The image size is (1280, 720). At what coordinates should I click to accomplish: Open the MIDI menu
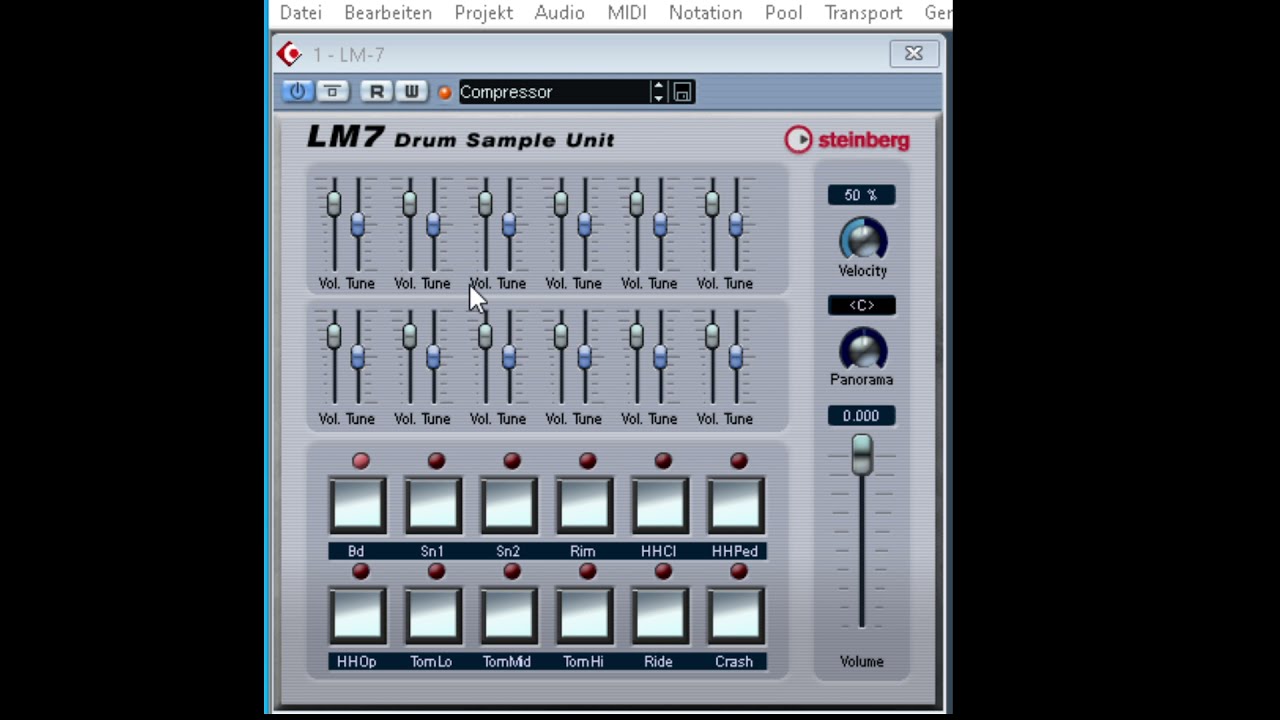click(x=627, y=13)
